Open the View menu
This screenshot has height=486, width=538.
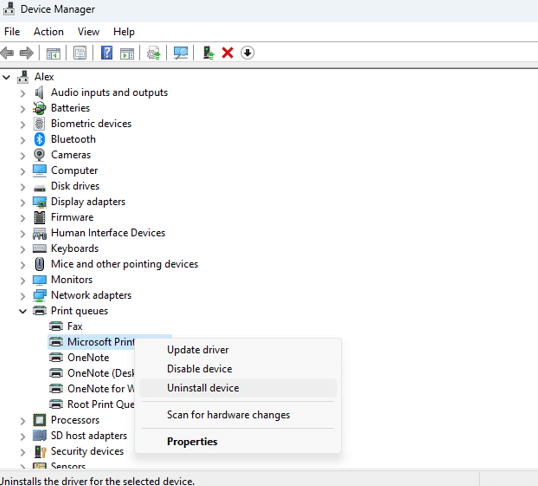coord(89,32)
